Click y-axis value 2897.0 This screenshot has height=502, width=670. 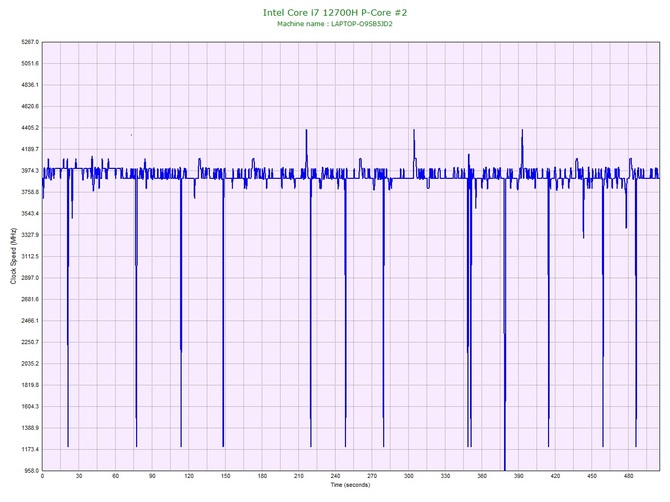tap(29, 278)
